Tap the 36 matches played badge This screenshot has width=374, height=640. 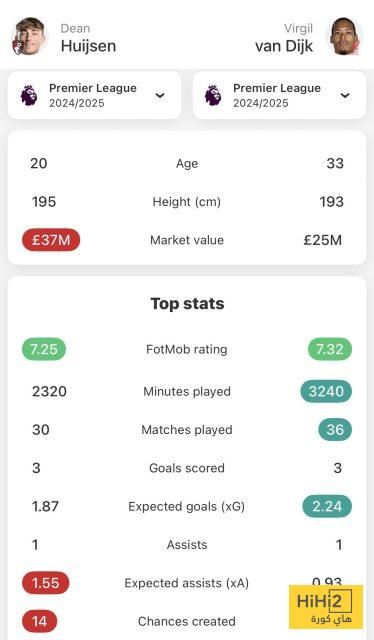click(x=335, y=429)
